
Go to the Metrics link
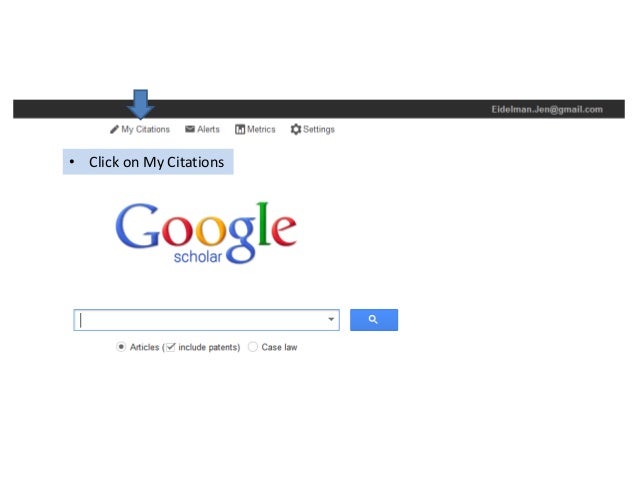pos(261,129)
